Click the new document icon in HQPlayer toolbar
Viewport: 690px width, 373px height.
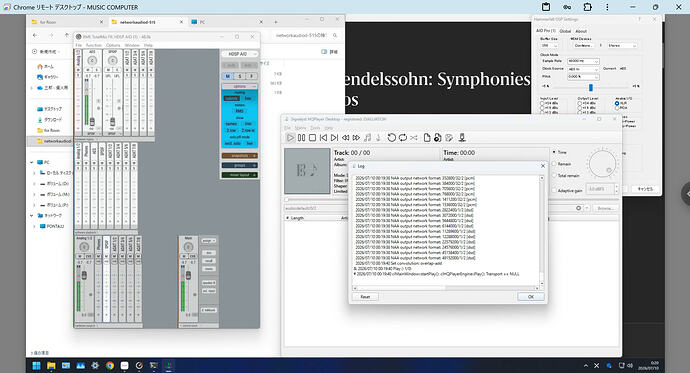[426, 138]
